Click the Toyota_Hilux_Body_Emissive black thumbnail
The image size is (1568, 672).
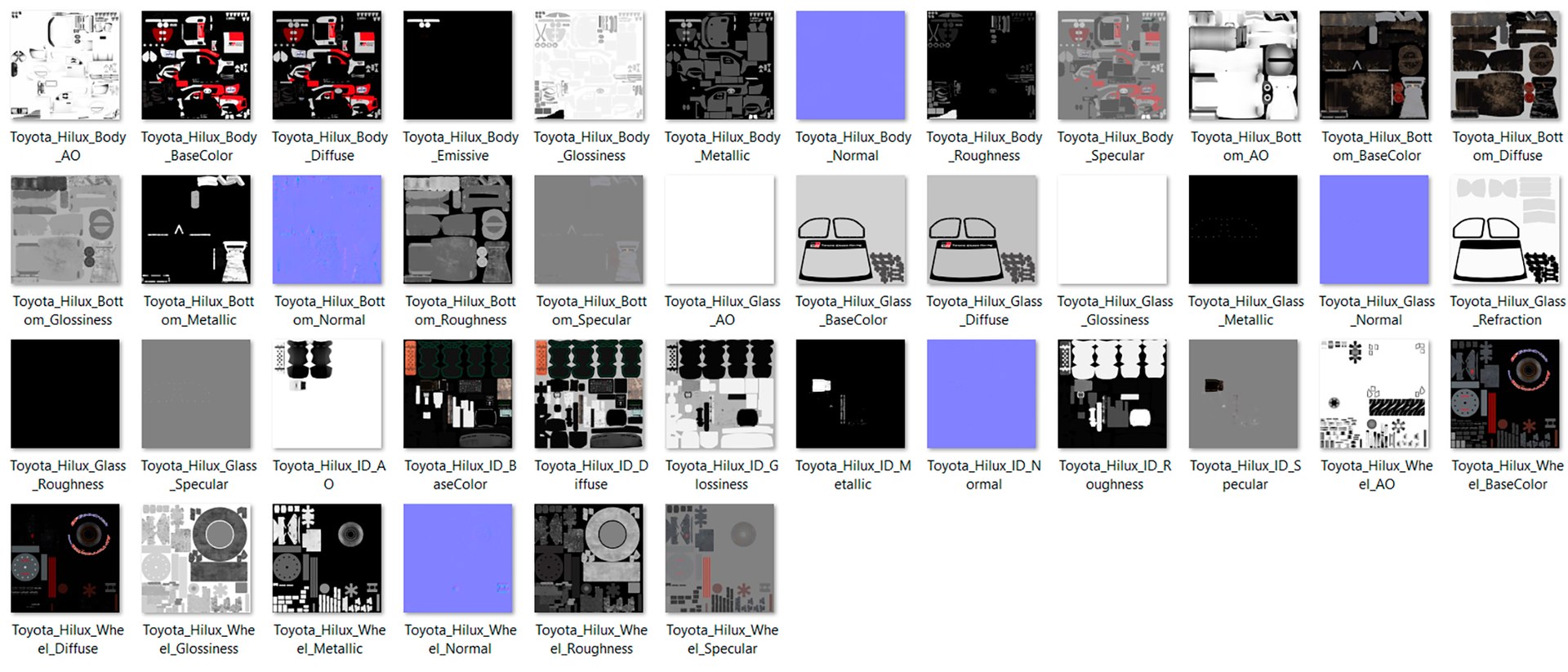(x=458, y=65)
